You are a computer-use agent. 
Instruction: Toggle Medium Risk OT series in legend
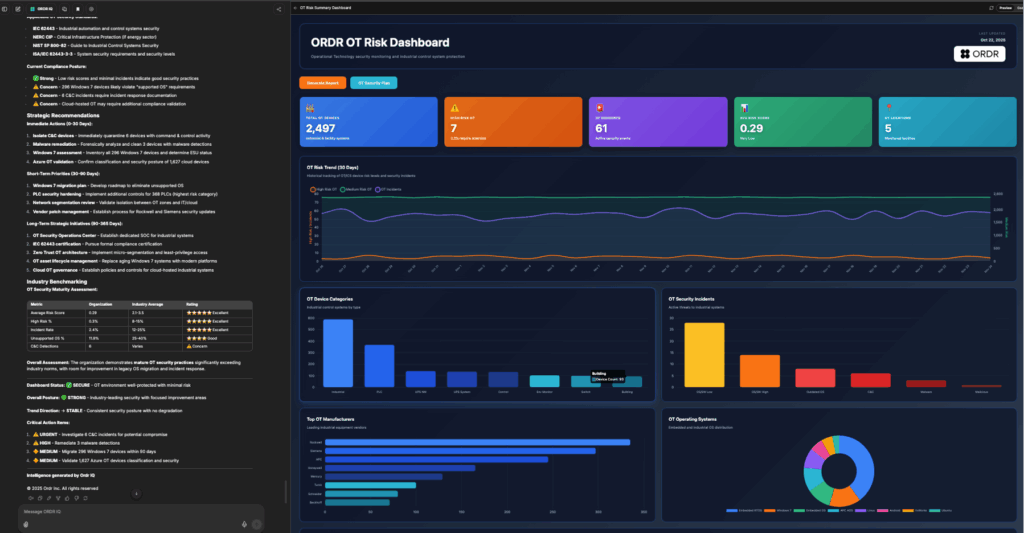point(358,188)
